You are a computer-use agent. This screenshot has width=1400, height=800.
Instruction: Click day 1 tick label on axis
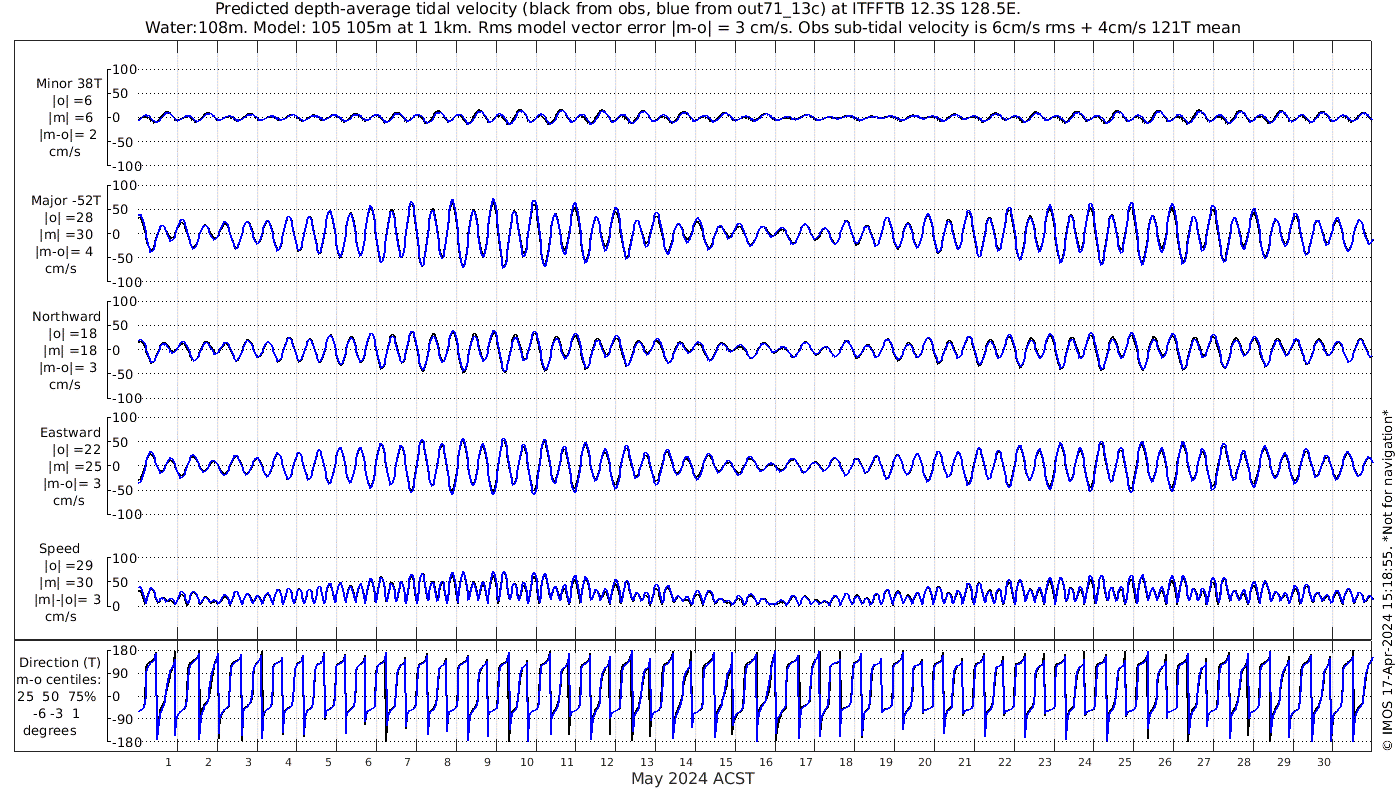[x=169, y=762]
